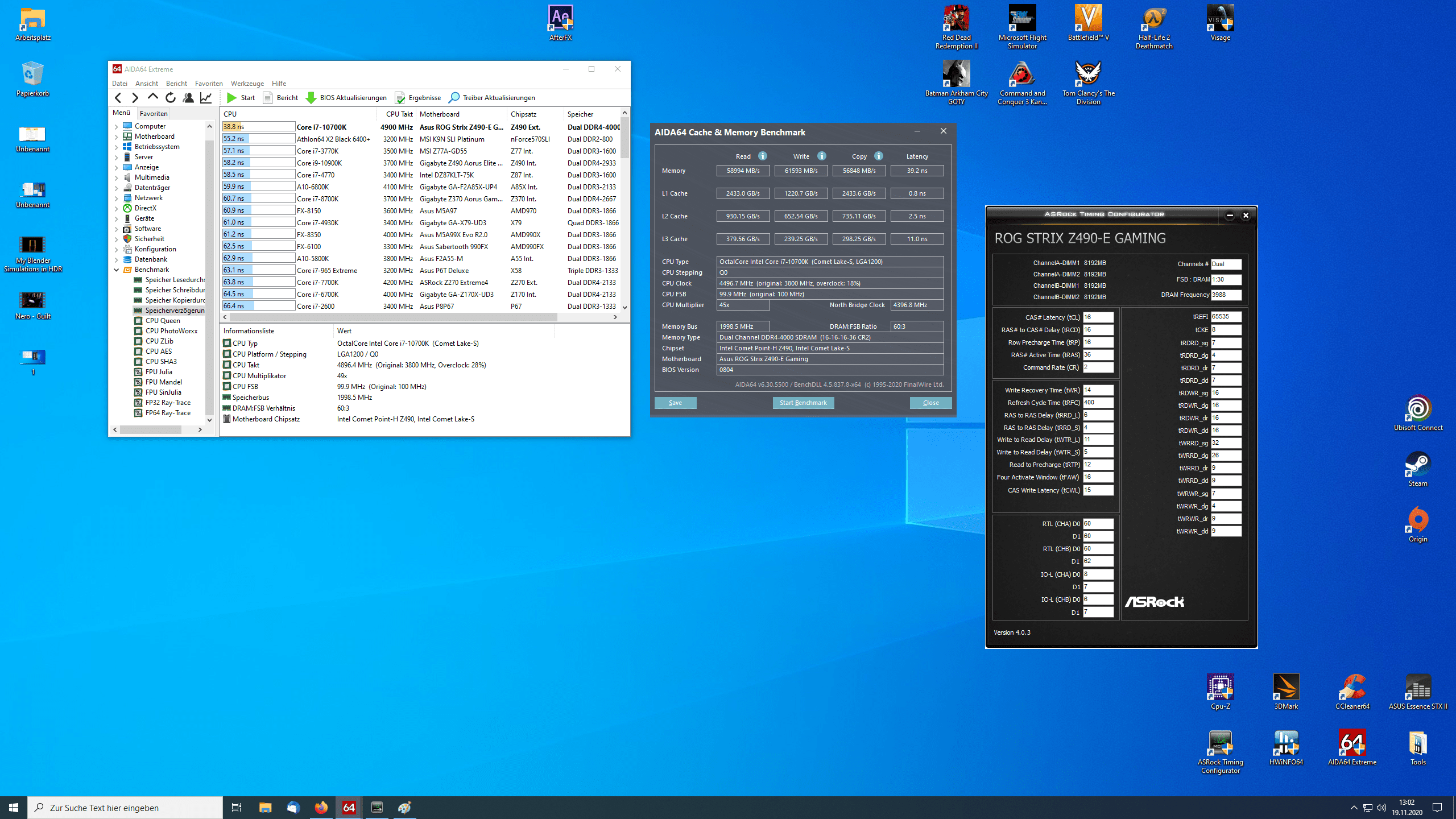Open CCleaner64 desktop shortcut
This screenshot has height=819, width=1456.
pos(1352,692)
